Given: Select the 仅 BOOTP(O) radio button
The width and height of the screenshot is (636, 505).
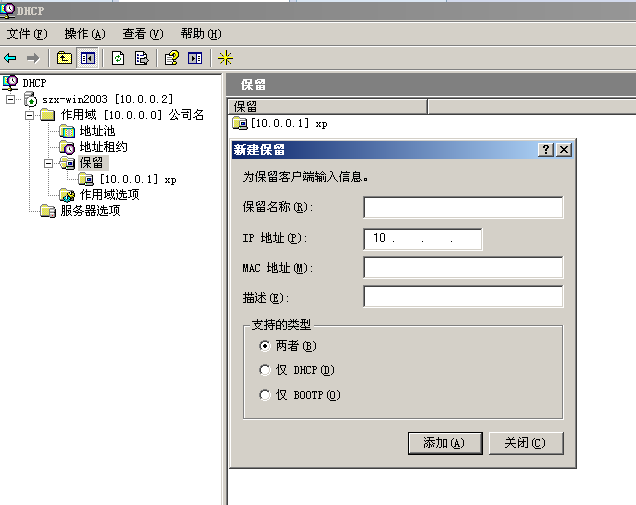Looking at the screenshot, I should (x=264, y=395).
